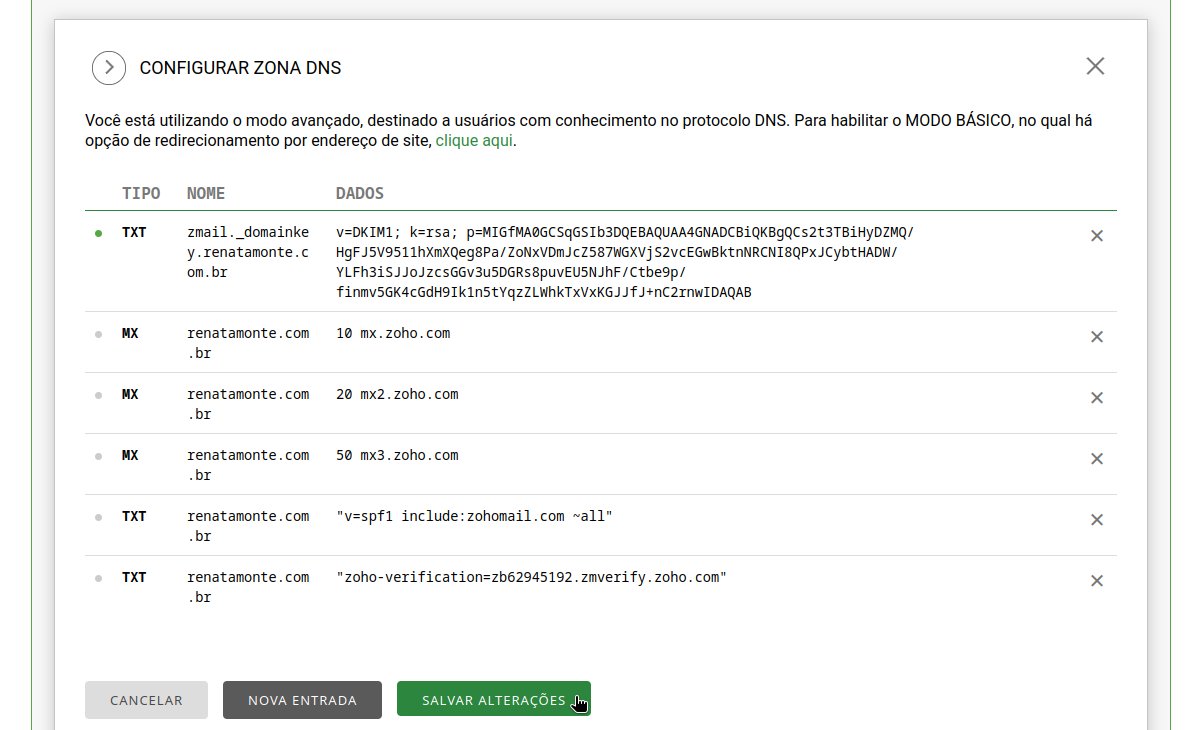Click the status dot of the 10 mx.zoho.com row
Screen dimensions: 1200x730
[x=98, y=334]
